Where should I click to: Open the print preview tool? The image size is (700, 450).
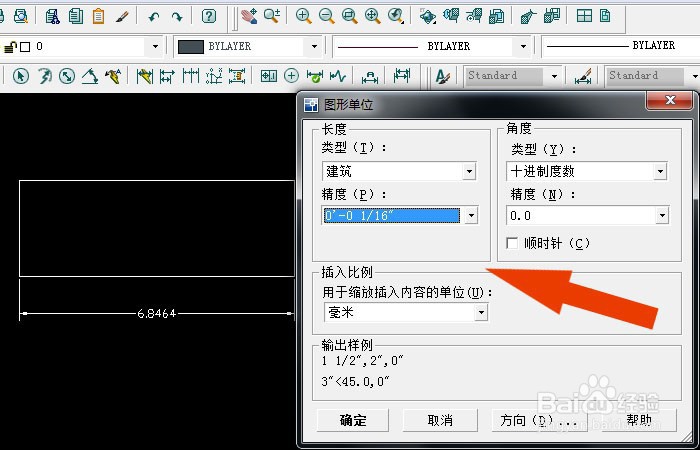pyautogui.click(x=20, y=17)
